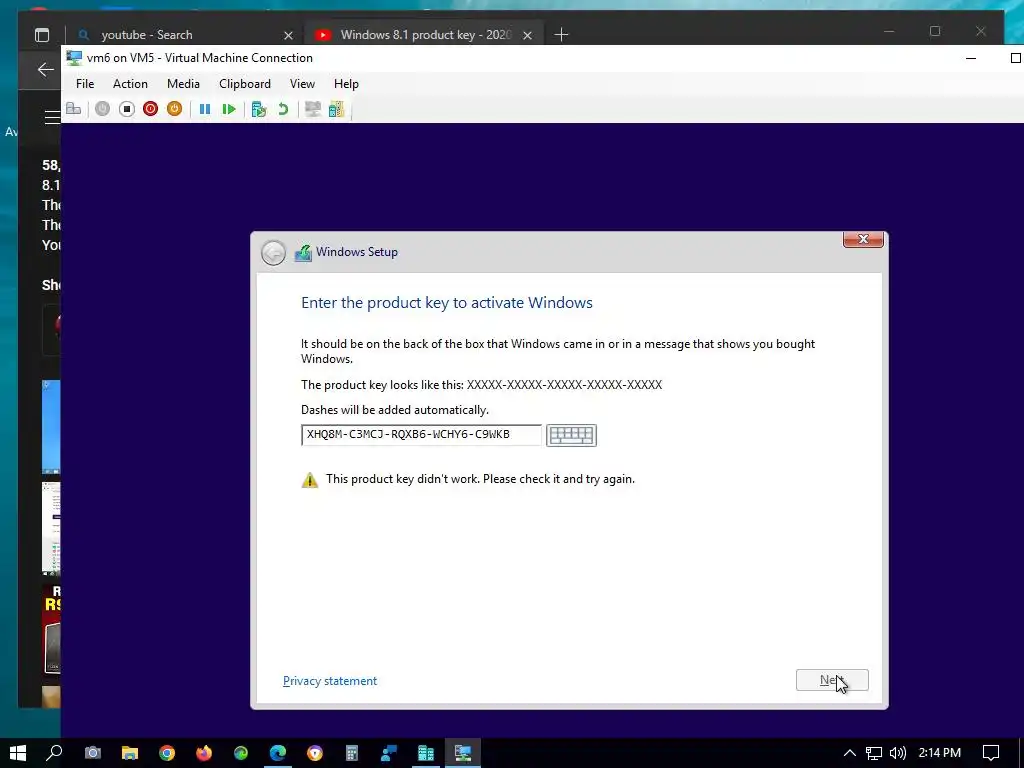The width and height of the screenshot is (1024, 768).
Task: Open the Media menu
Action: [183, 84]
